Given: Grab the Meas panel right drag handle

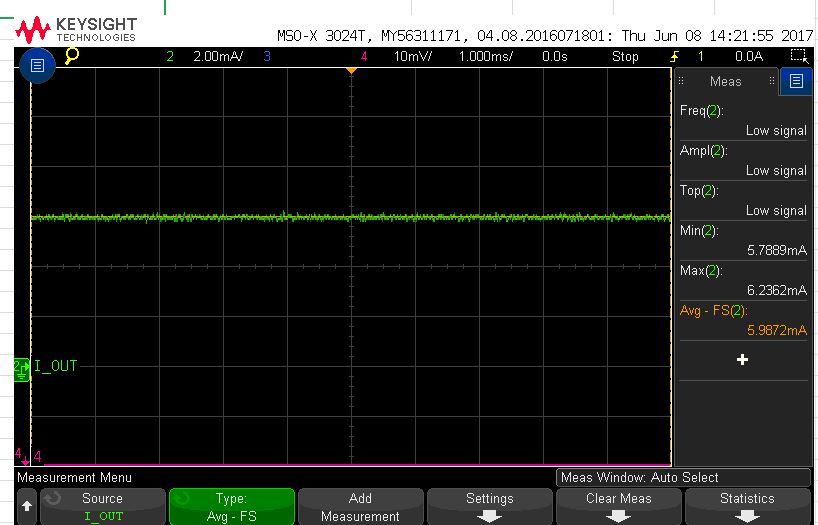Looking at the screenshot, I should [772, 81].
